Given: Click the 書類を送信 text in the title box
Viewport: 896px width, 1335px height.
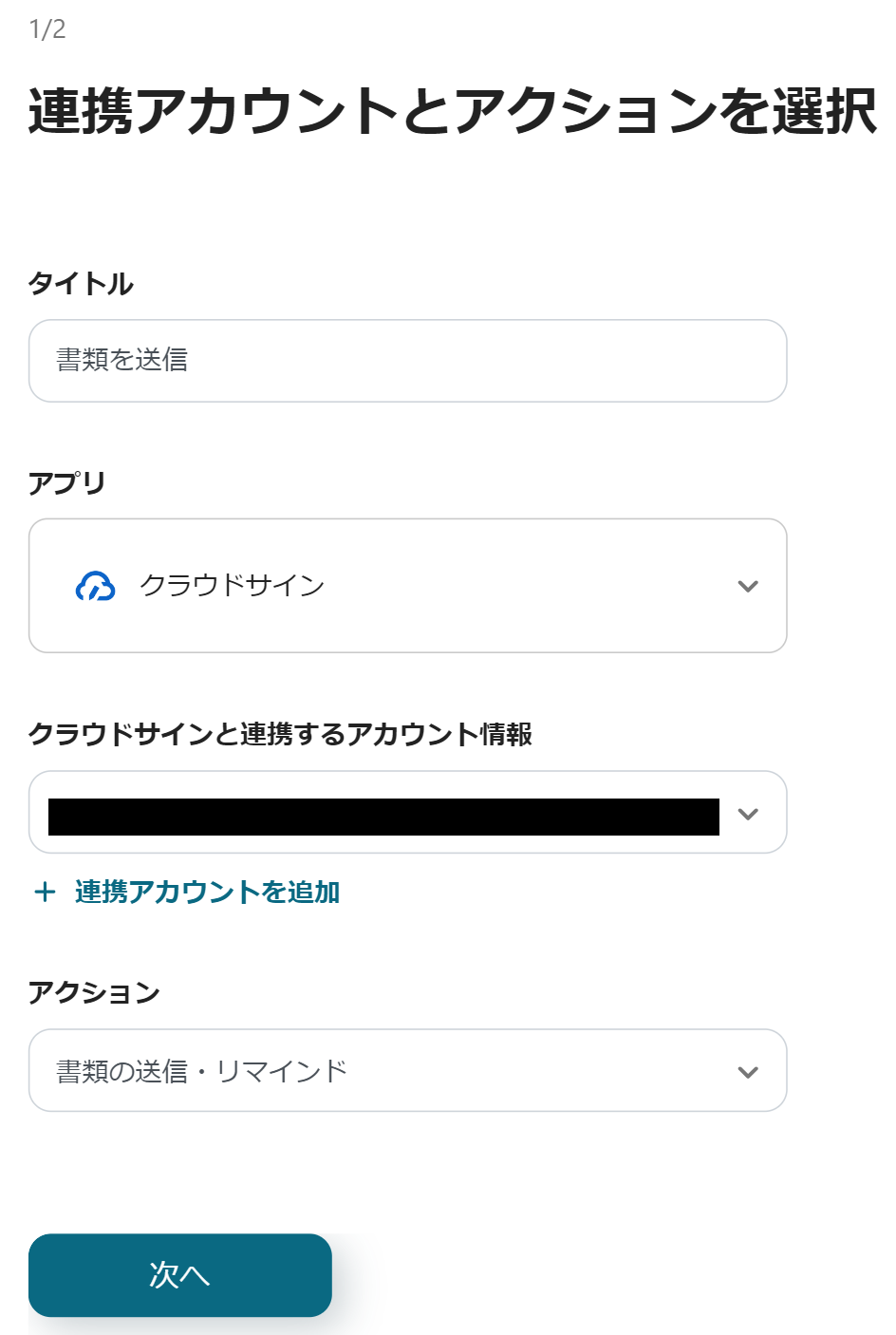Looking at the screenshot, I should tap(121, 360).
